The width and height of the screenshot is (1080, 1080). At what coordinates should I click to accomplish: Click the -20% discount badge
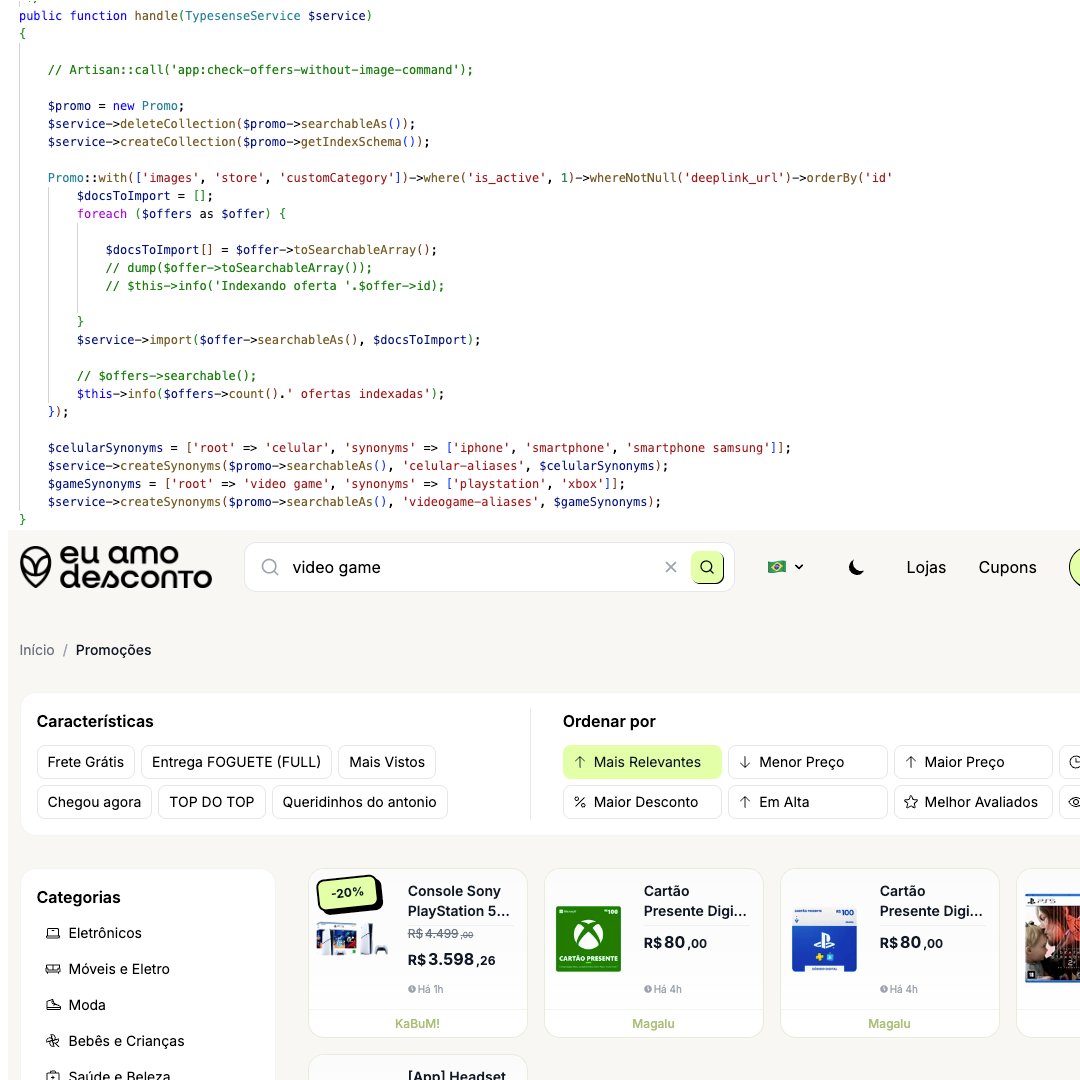pos(349,893)
